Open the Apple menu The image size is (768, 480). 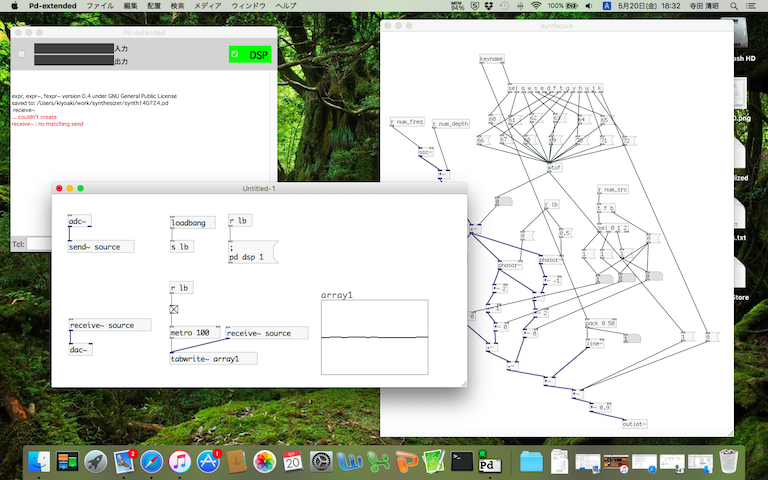tap(14, 6)
